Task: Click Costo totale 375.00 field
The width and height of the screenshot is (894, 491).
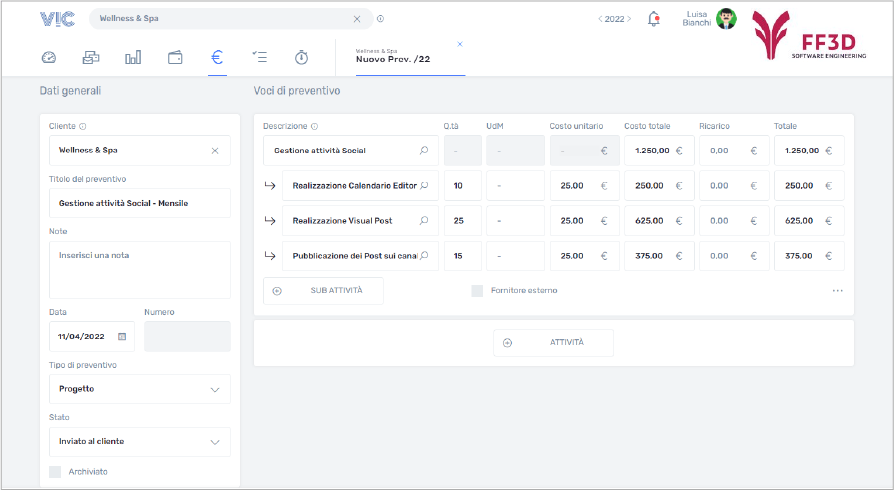Action: [x=659, y=255]
